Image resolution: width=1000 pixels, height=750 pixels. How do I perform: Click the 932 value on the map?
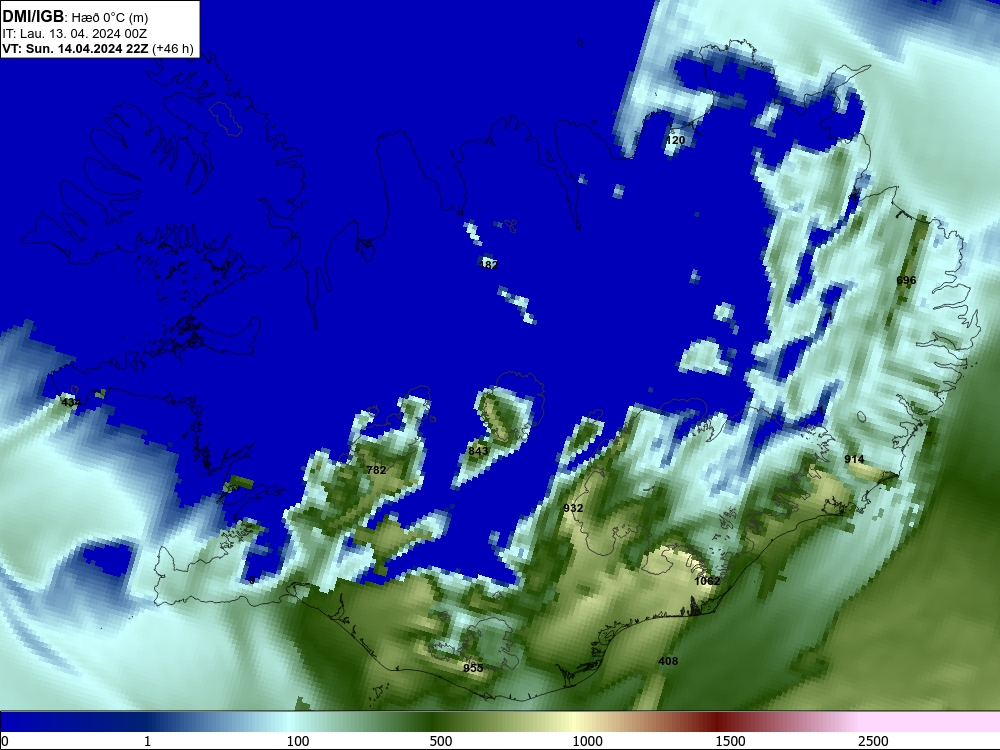pos(573,508)
